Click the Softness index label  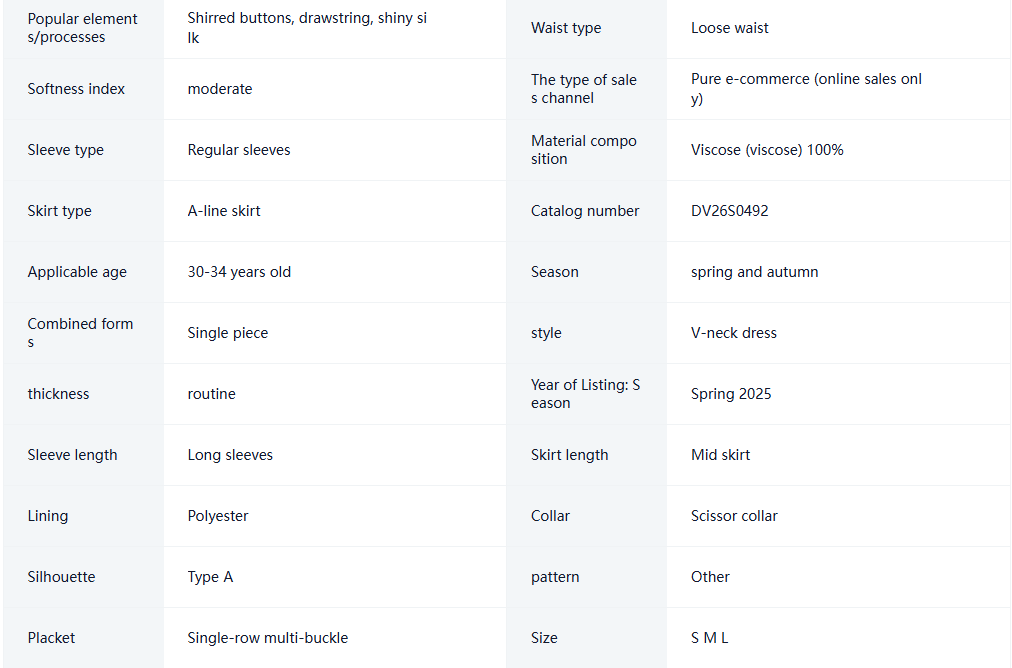(x=76, y=89)
